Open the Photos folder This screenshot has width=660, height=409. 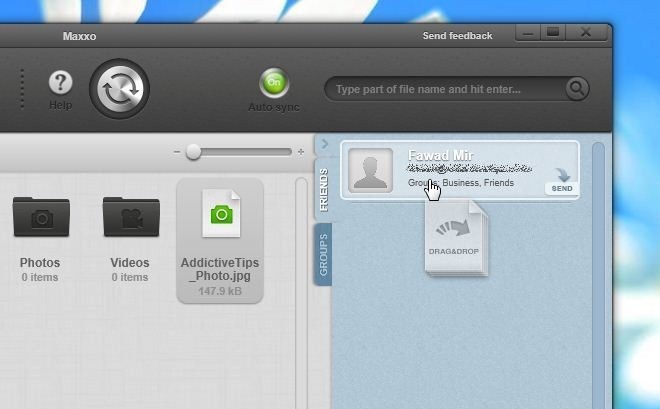[x=41, y=217]
